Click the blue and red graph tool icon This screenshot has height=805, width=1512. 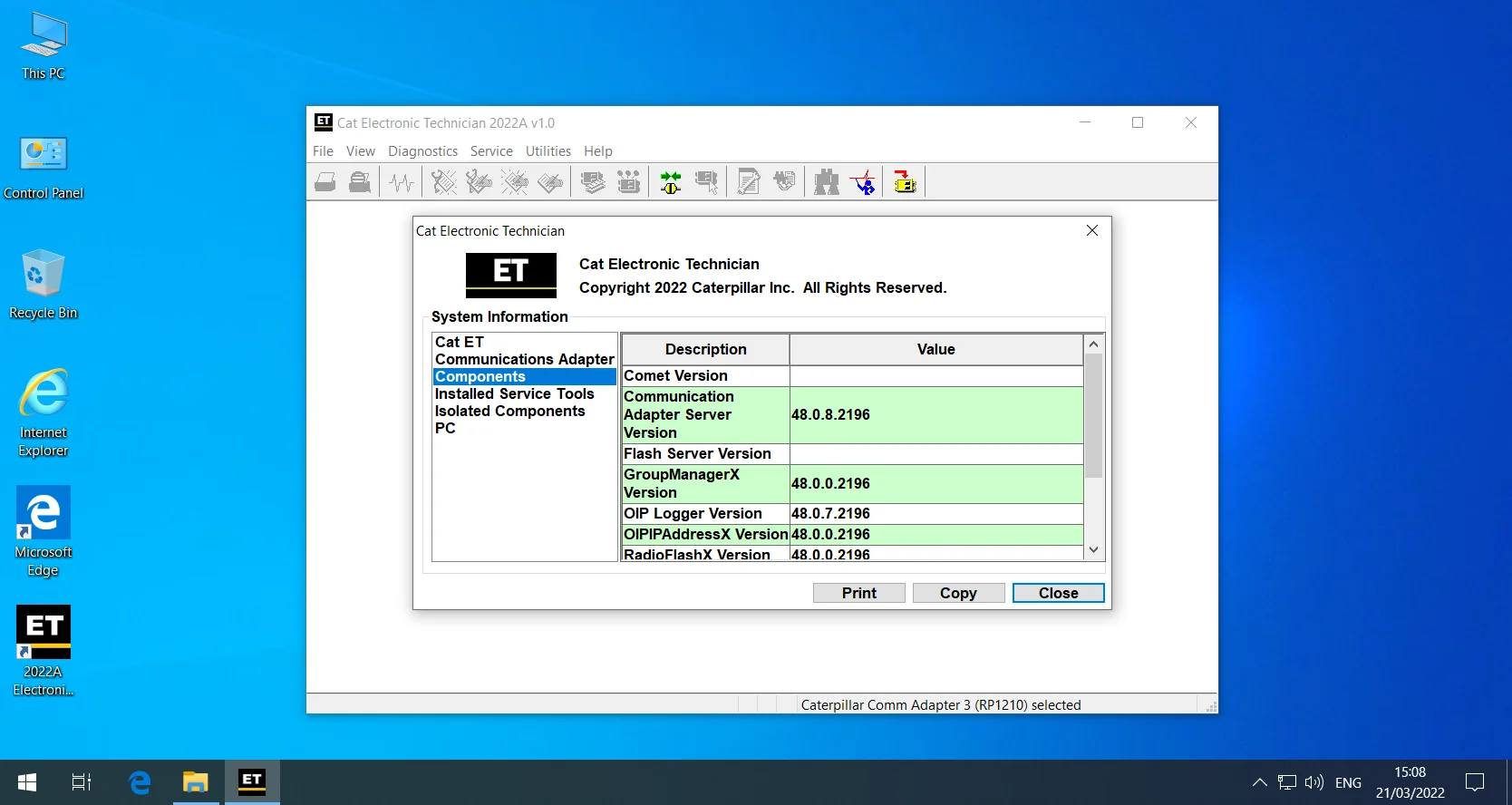point(864,182)
